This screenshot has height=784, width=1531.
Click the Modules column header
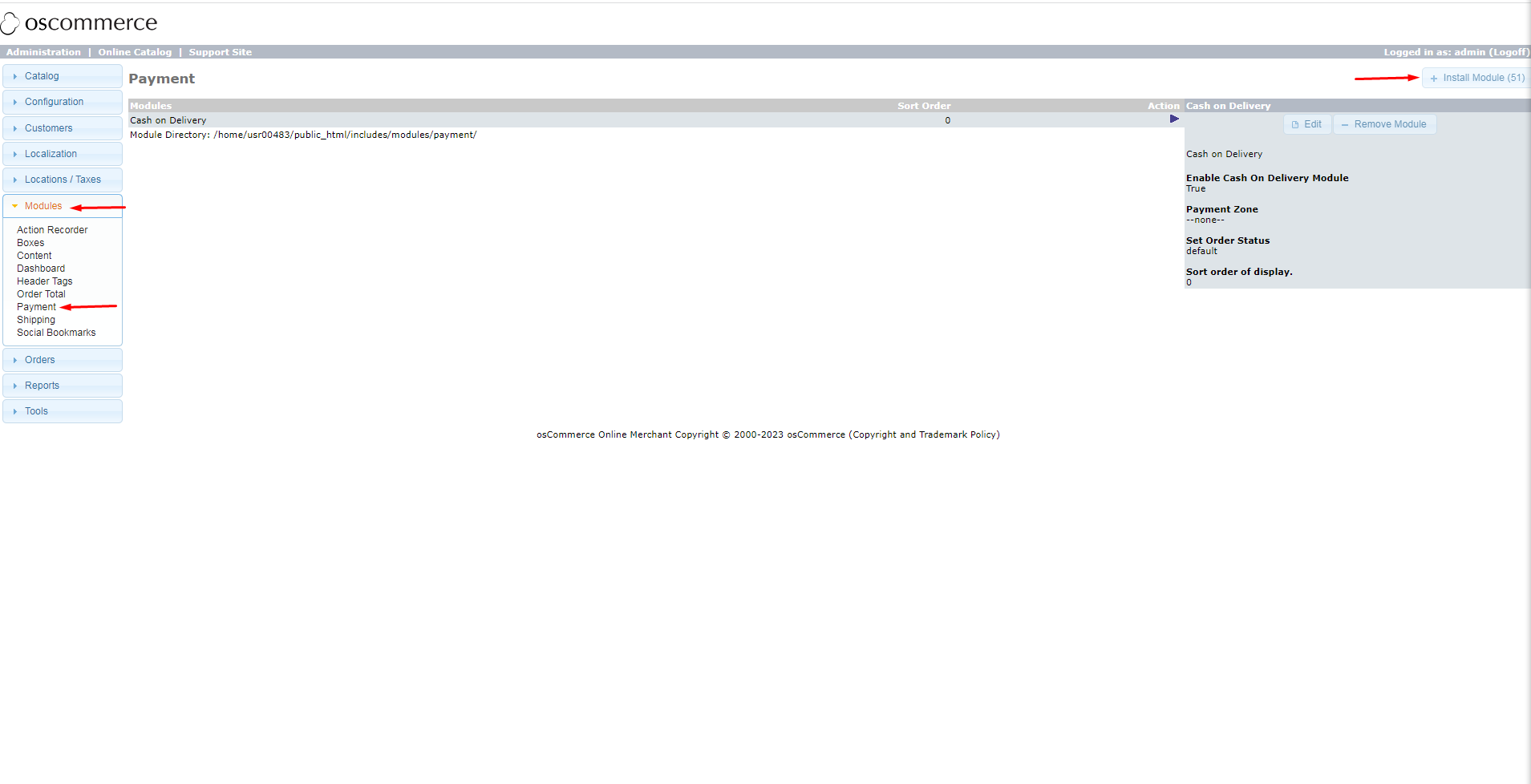click(151, 106)
